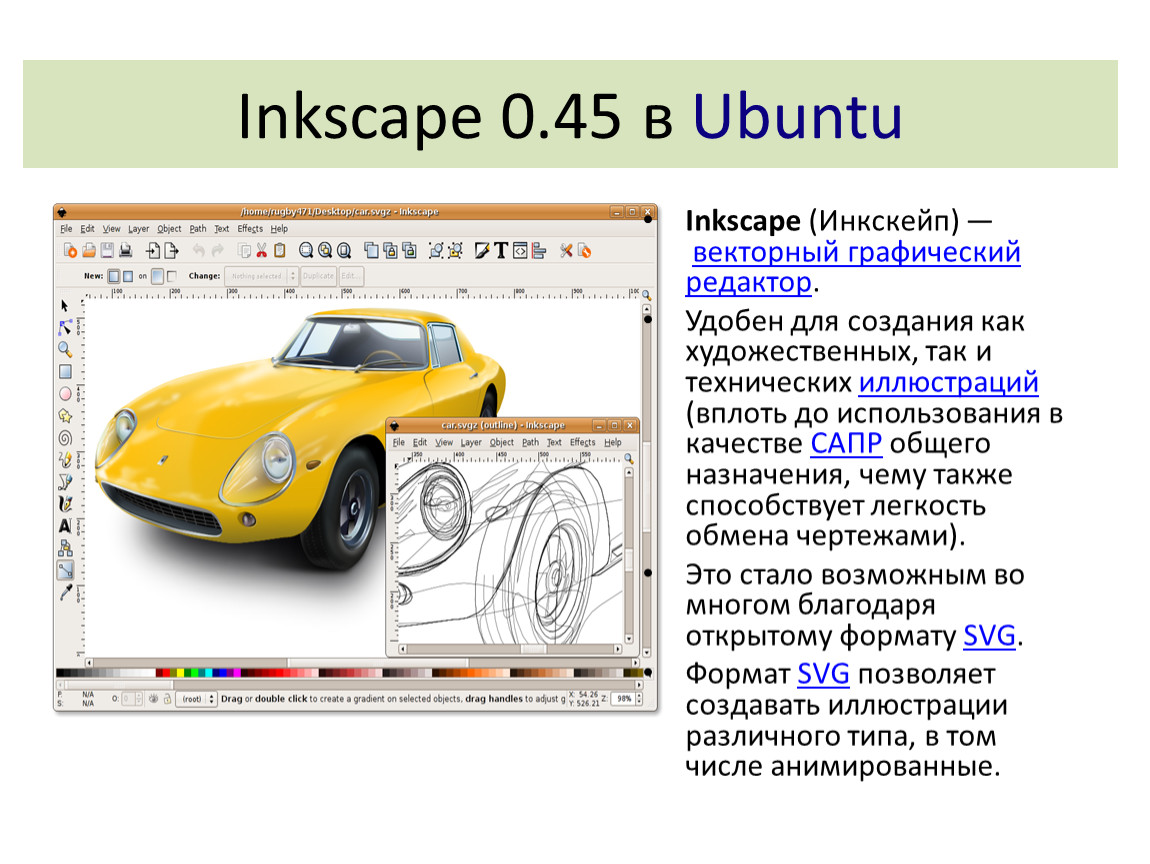Toggle current layer visibility eye icon
Image resolution: width=1150 pixels, height=864 pixels.
point(153,699)
